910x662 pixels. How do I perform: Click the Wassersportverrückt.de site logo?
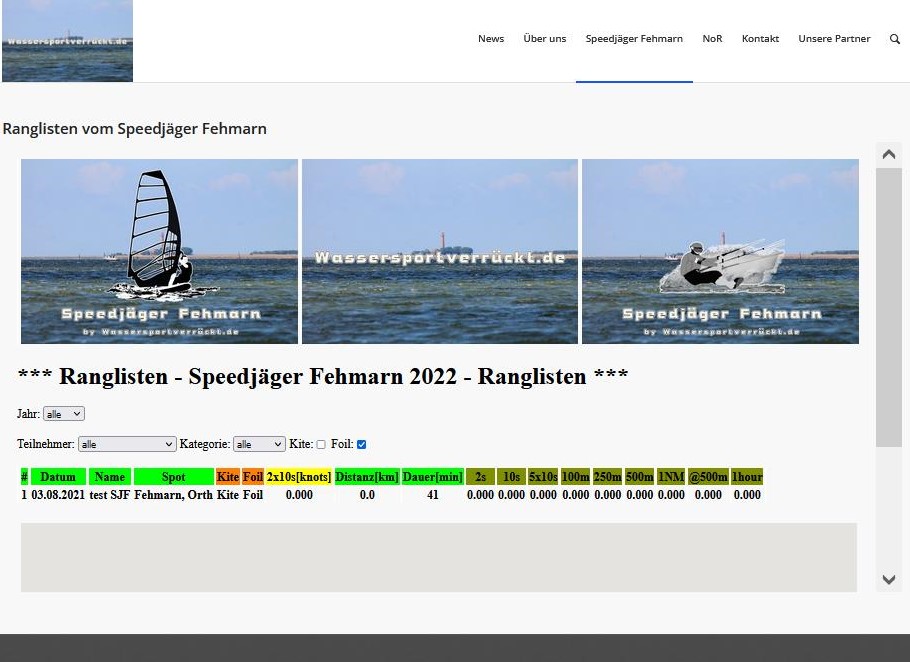pos(67,41)
